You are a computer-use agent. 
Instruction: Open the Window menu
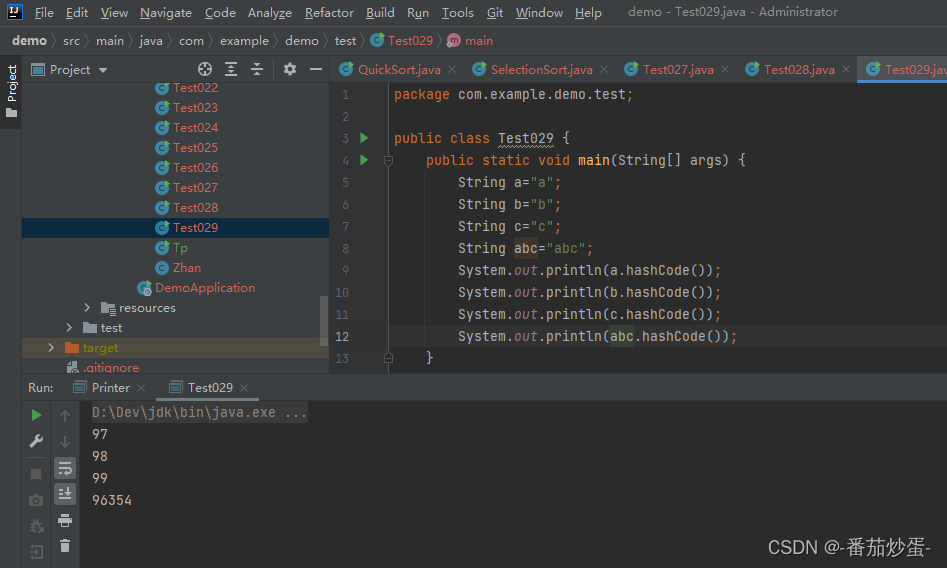click(539, 12)
